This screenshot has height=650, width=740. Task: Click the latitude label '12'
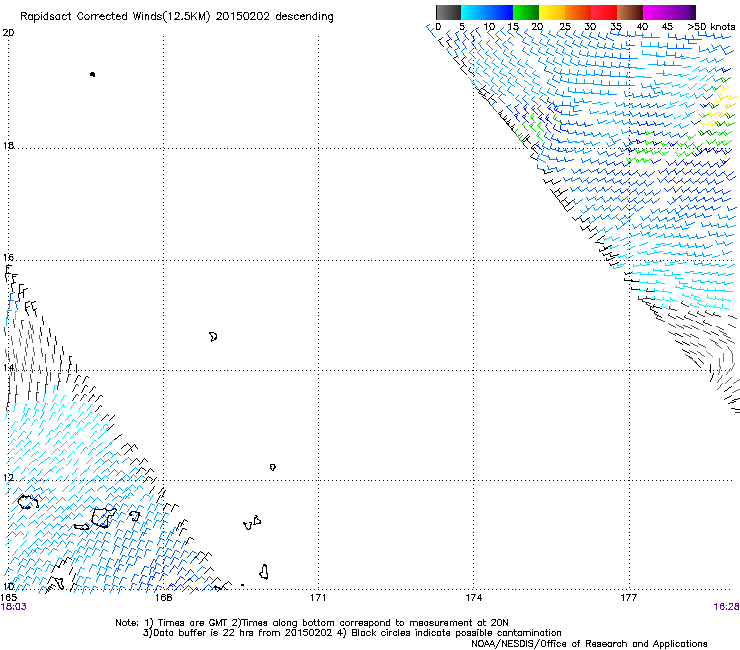(8, 478)
